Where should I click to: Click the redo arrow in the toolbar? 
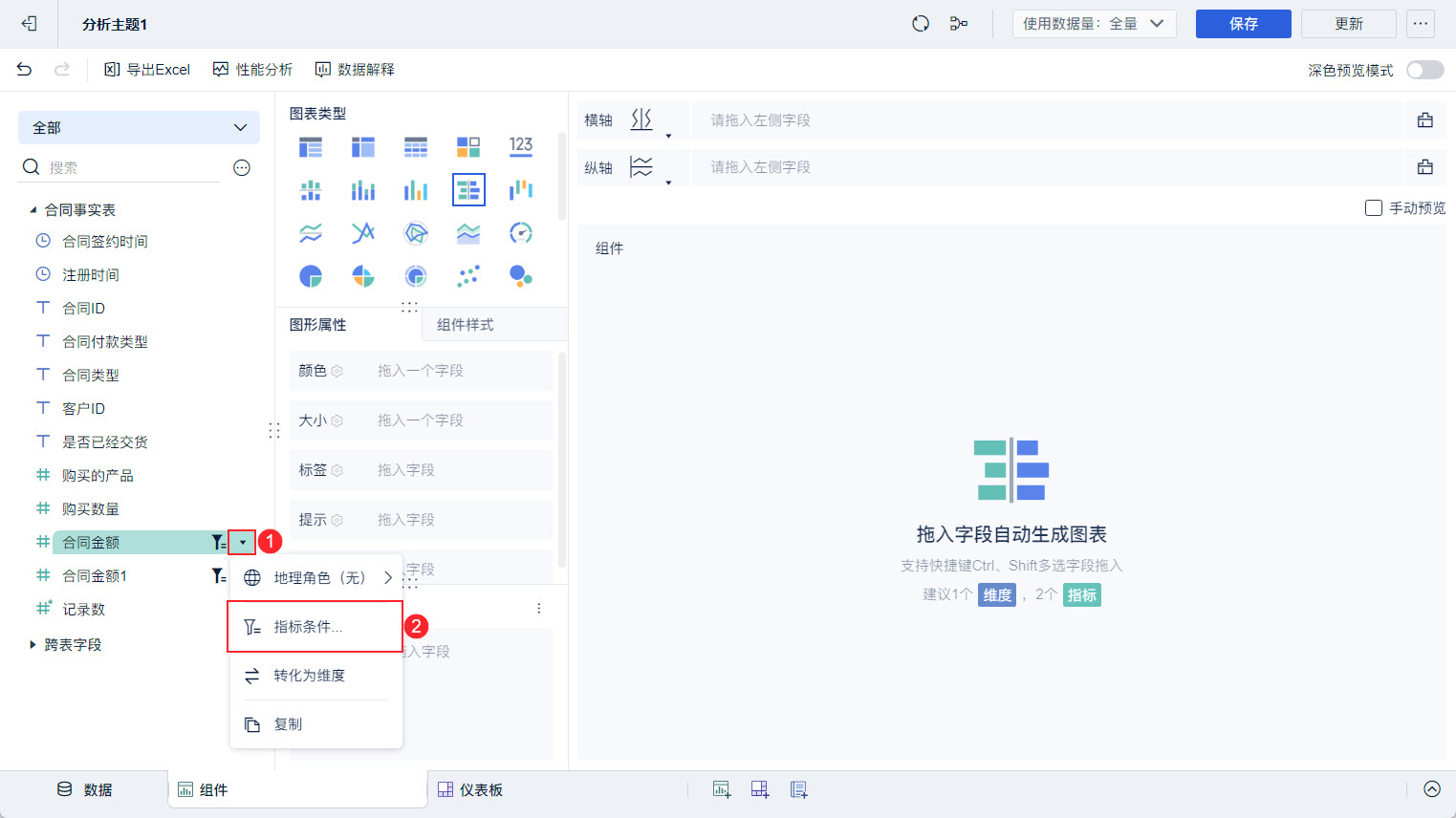pyautogui.click(x=62, y=69)
